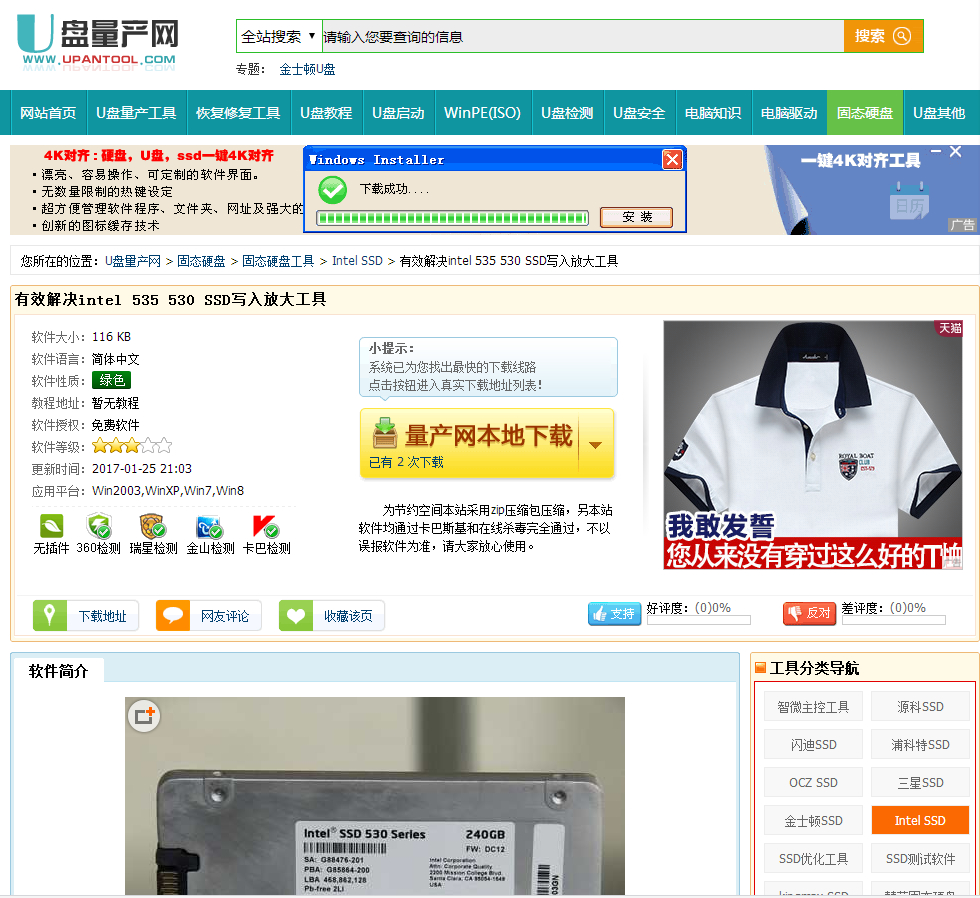Click the orange 搜索 button
980x898 pixels.
883,36
